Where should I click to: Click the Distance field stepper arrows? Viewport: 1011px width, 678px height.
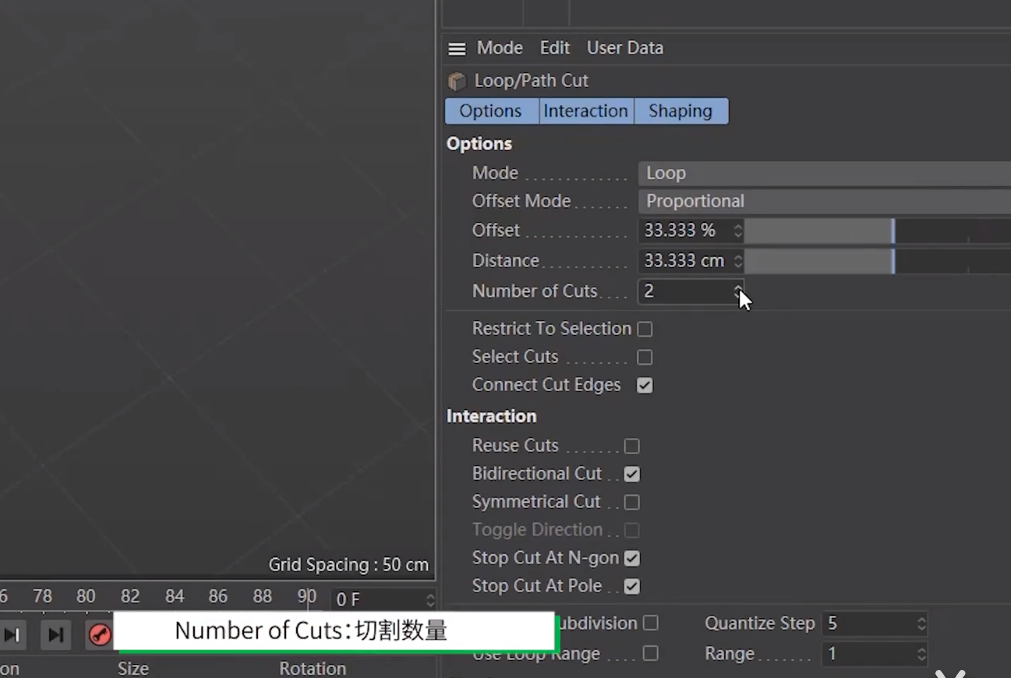[x=738, y=260]
